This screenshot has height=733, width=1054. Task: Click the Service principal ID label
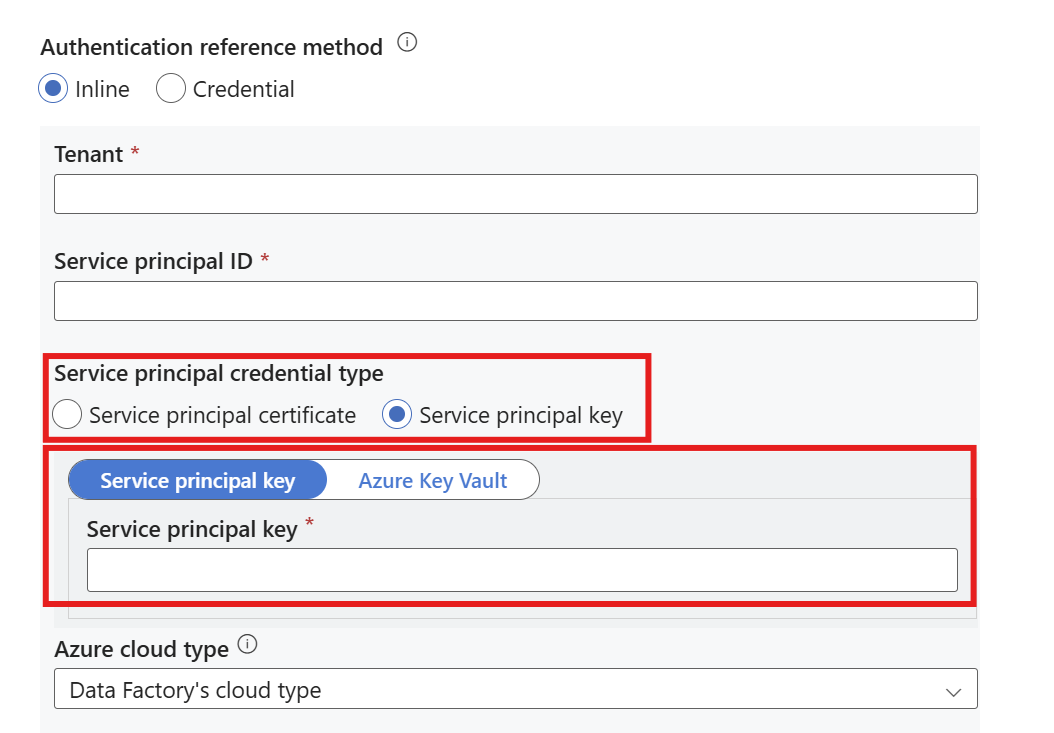pos(153,261)
